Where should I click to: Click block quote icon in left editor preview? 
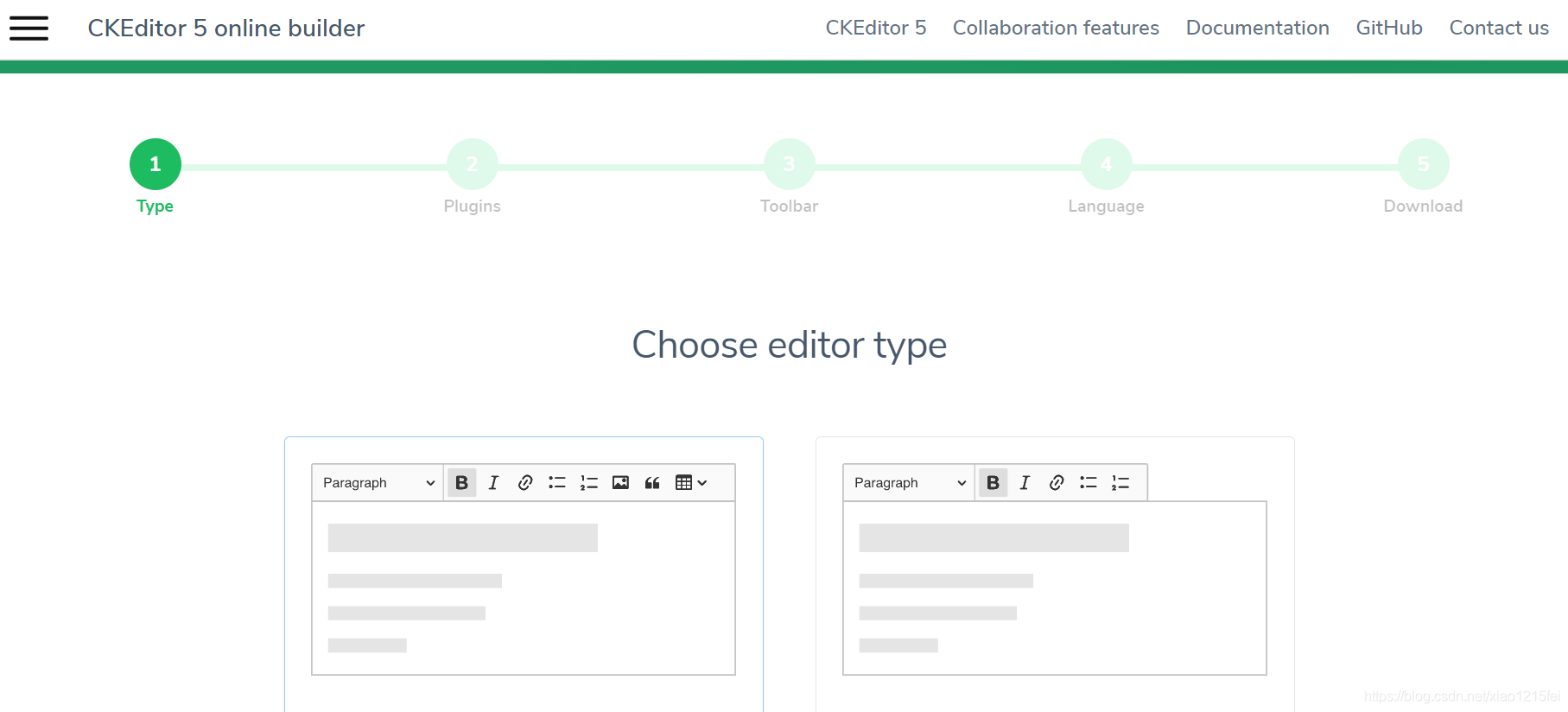[x=652, y=483]
